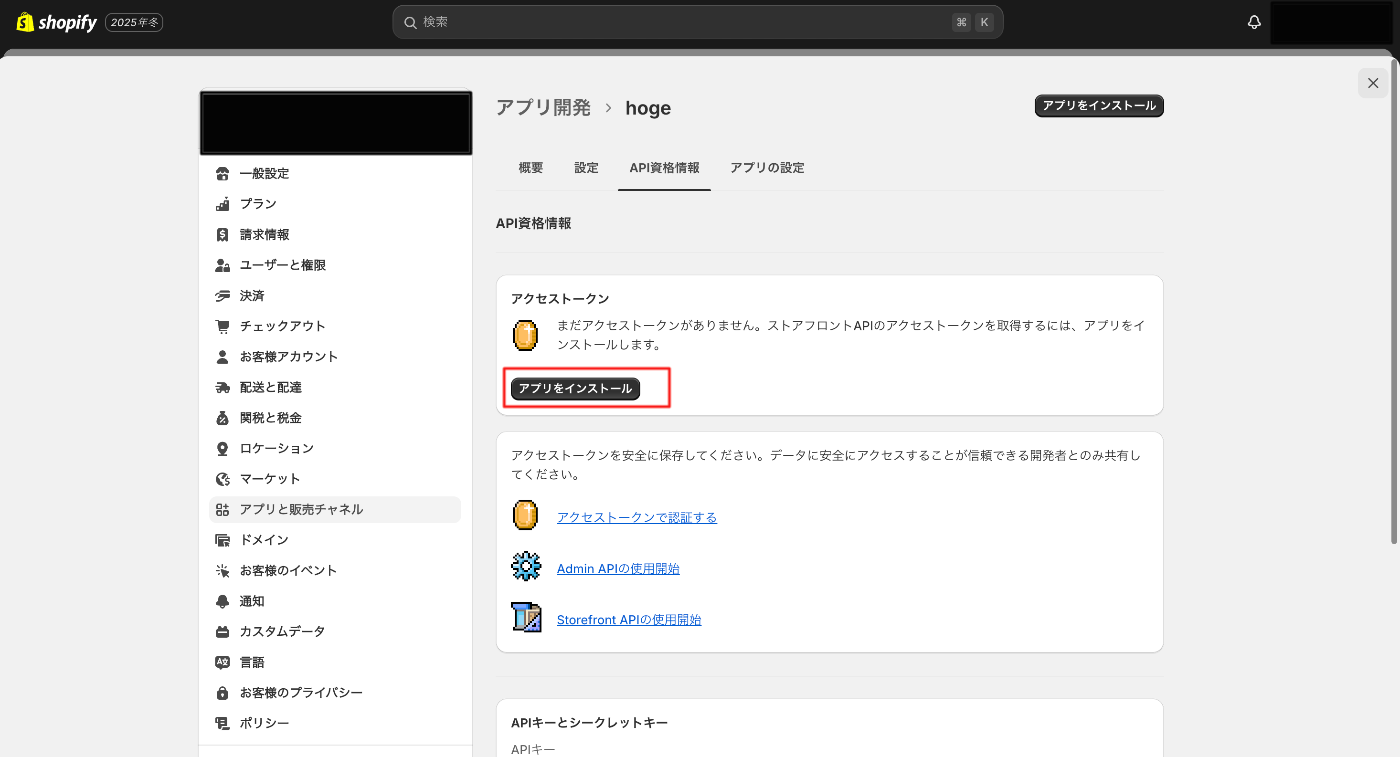Screen dimensions: 1400x757
Task: Click the カスタムデータ icon
Action: (223, 632)
